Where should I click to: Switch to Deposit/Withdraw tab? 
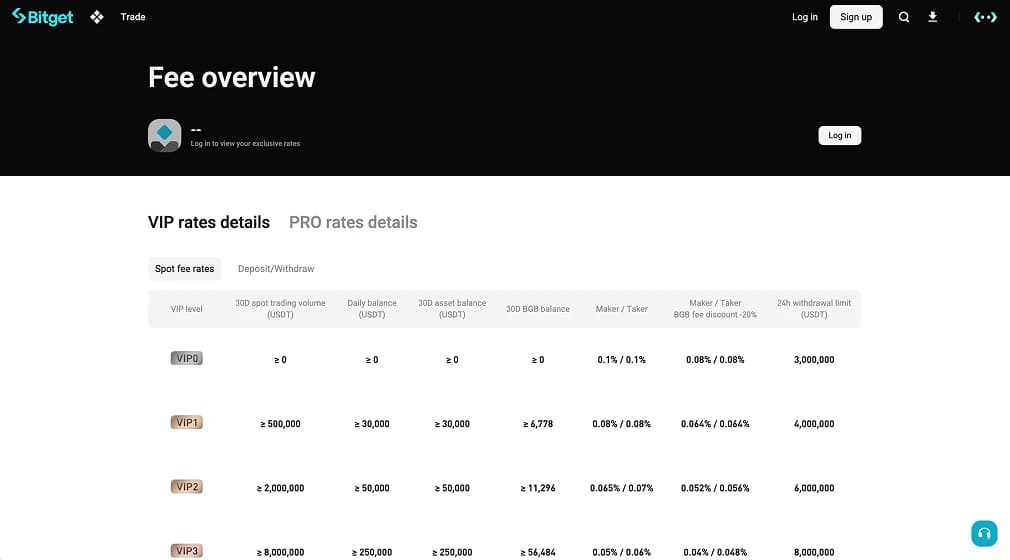click(276, 269)
